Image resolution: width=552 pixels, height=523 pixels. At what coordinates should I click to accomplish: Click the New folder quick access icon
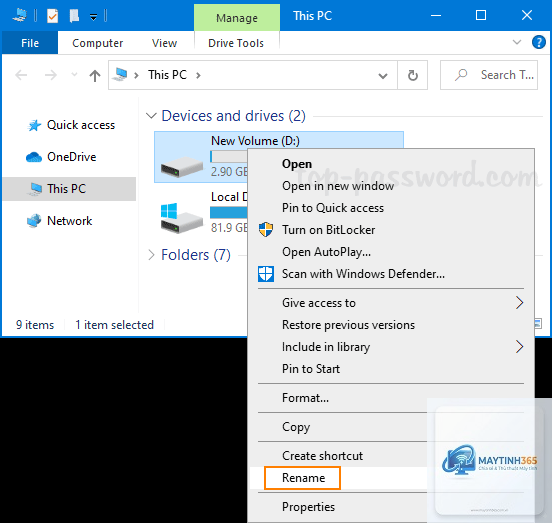point(74,16)
